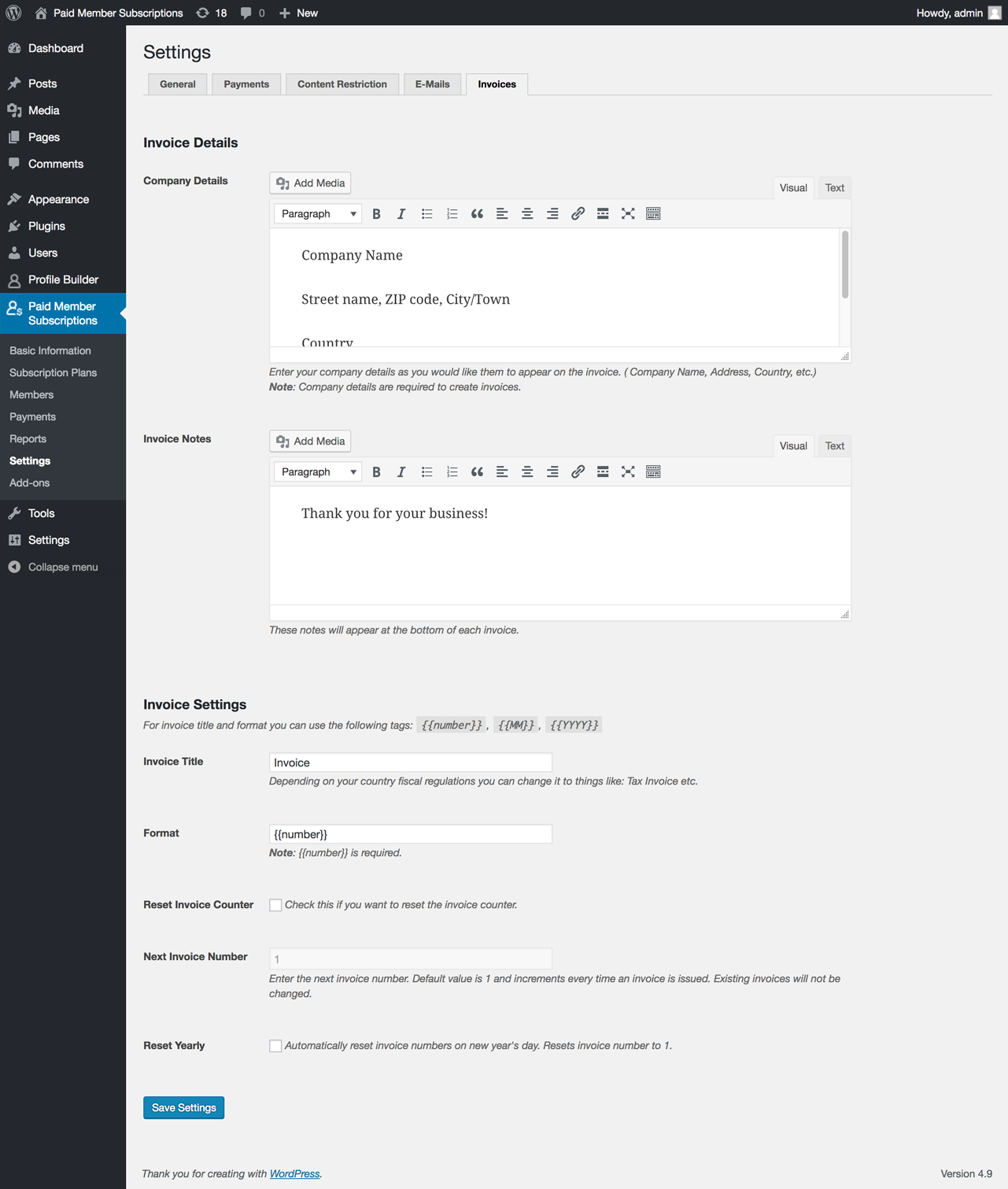Insert Read More tag in Company Details editor
1008x1189 pixels.
coord(603,214)
